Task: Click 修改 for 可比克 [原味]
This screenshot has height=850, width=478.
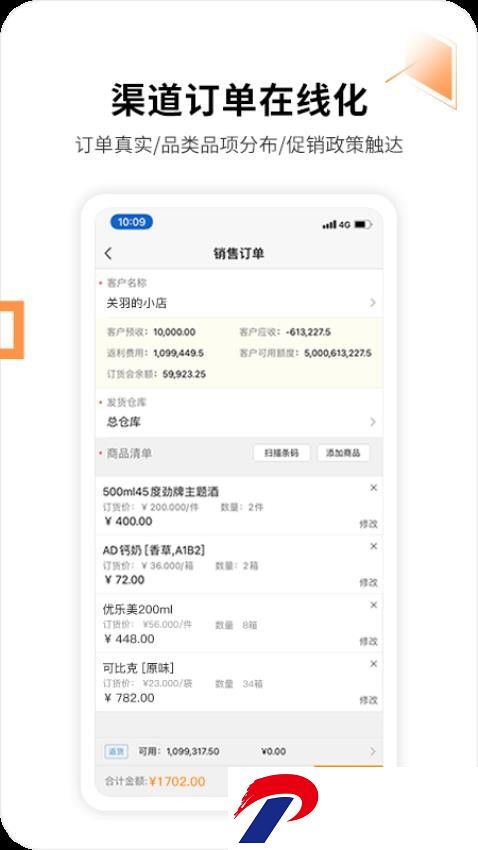Action: pos(369,700)
